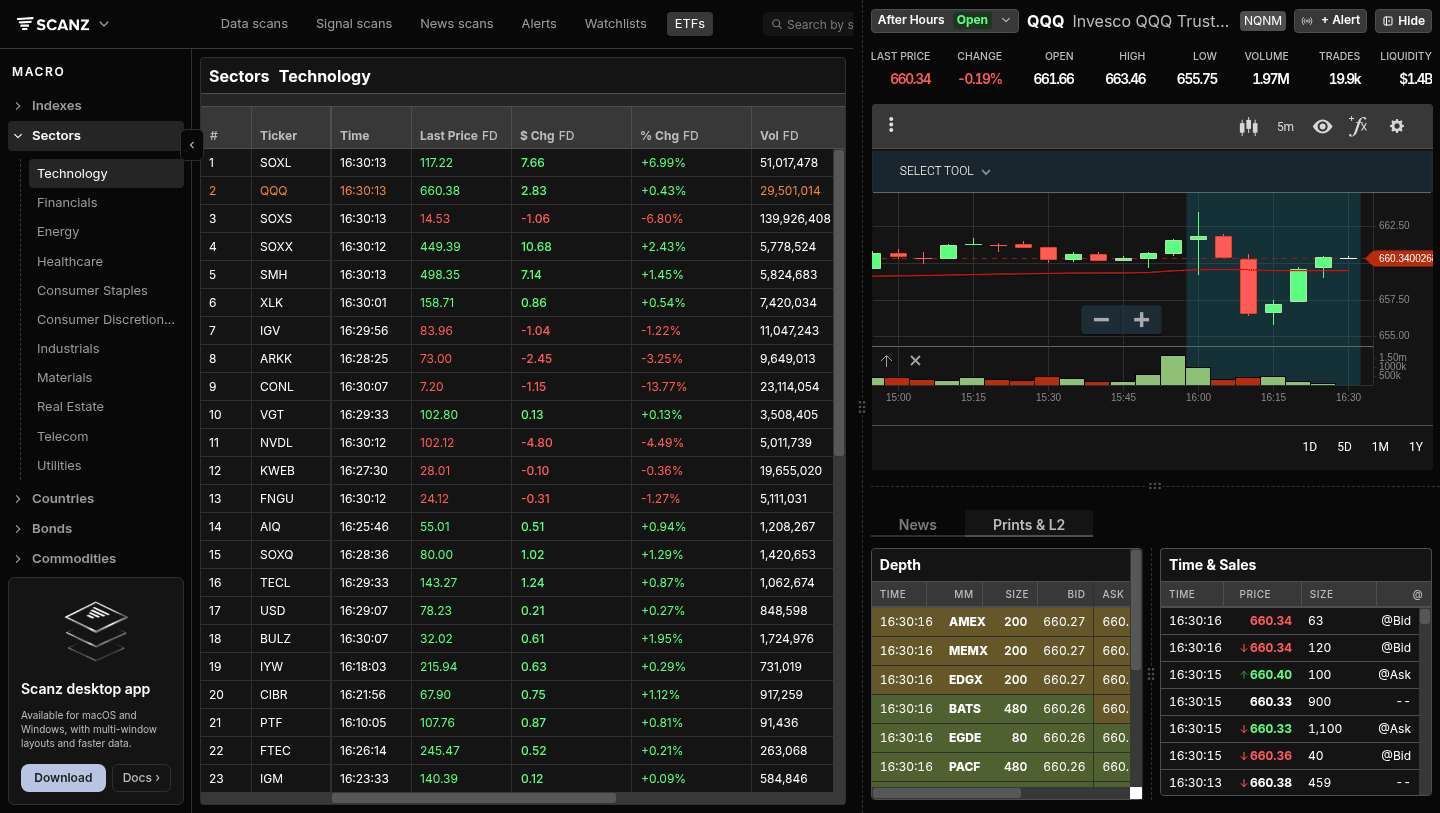This screenshot has height=813, width=1440.
Task: Hide the quote panel via Hide button
Action: click(x=1403, y=20)
